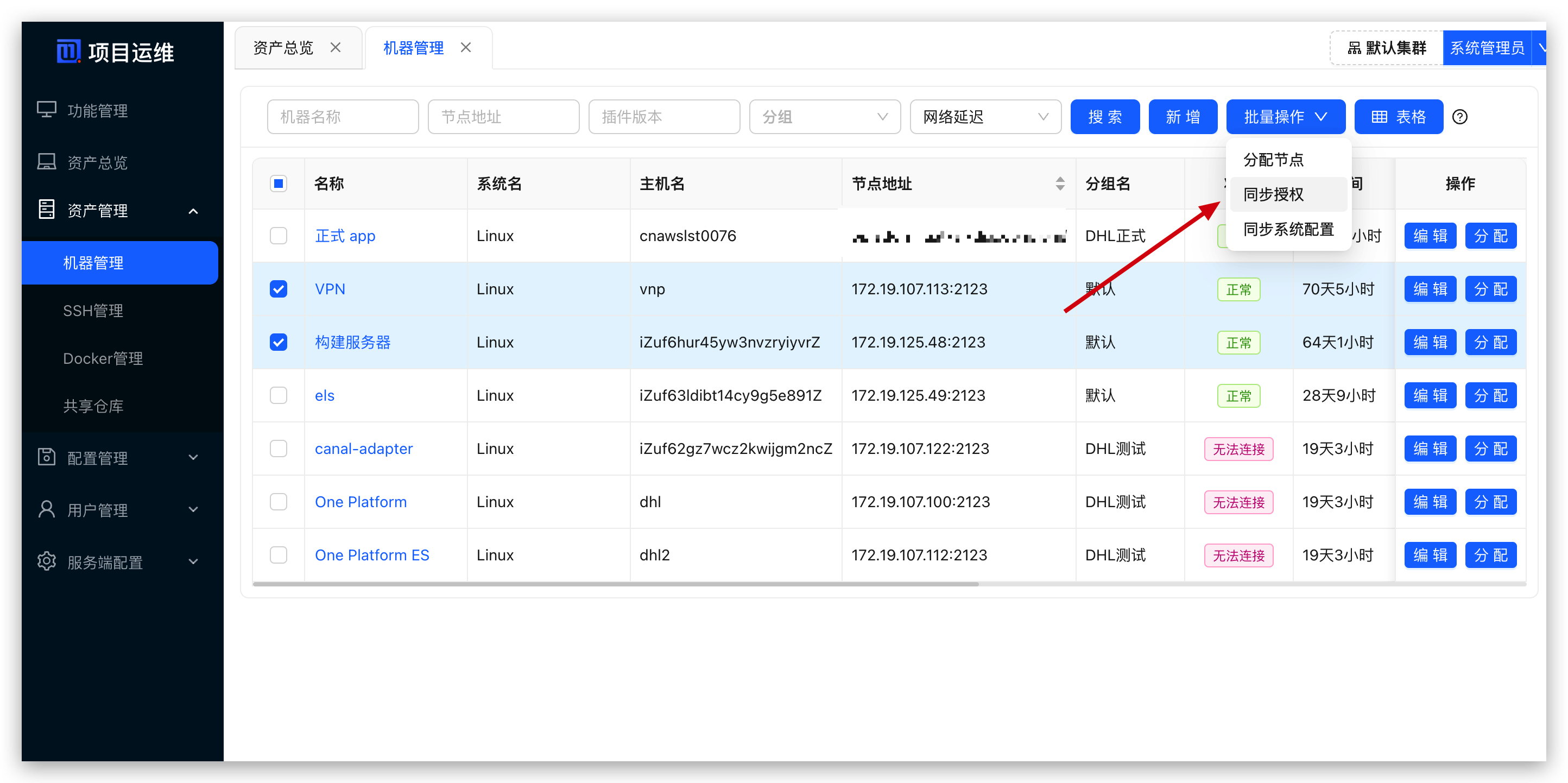Click the 机器名称 input field
This screenshot has width=1568, height=783.
(x=343, y=117)
